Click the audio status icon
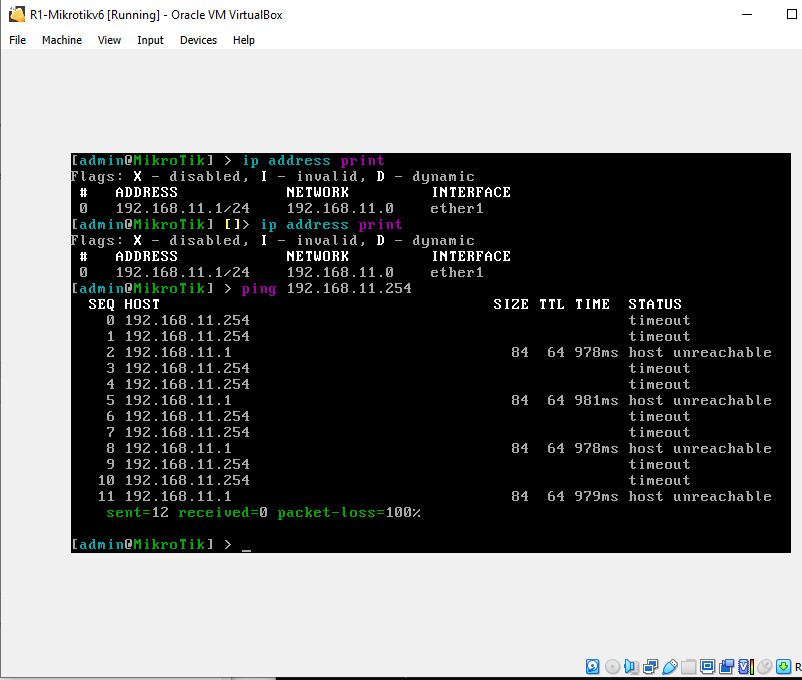This screenshot has width=802, height=680. [631, 666]
